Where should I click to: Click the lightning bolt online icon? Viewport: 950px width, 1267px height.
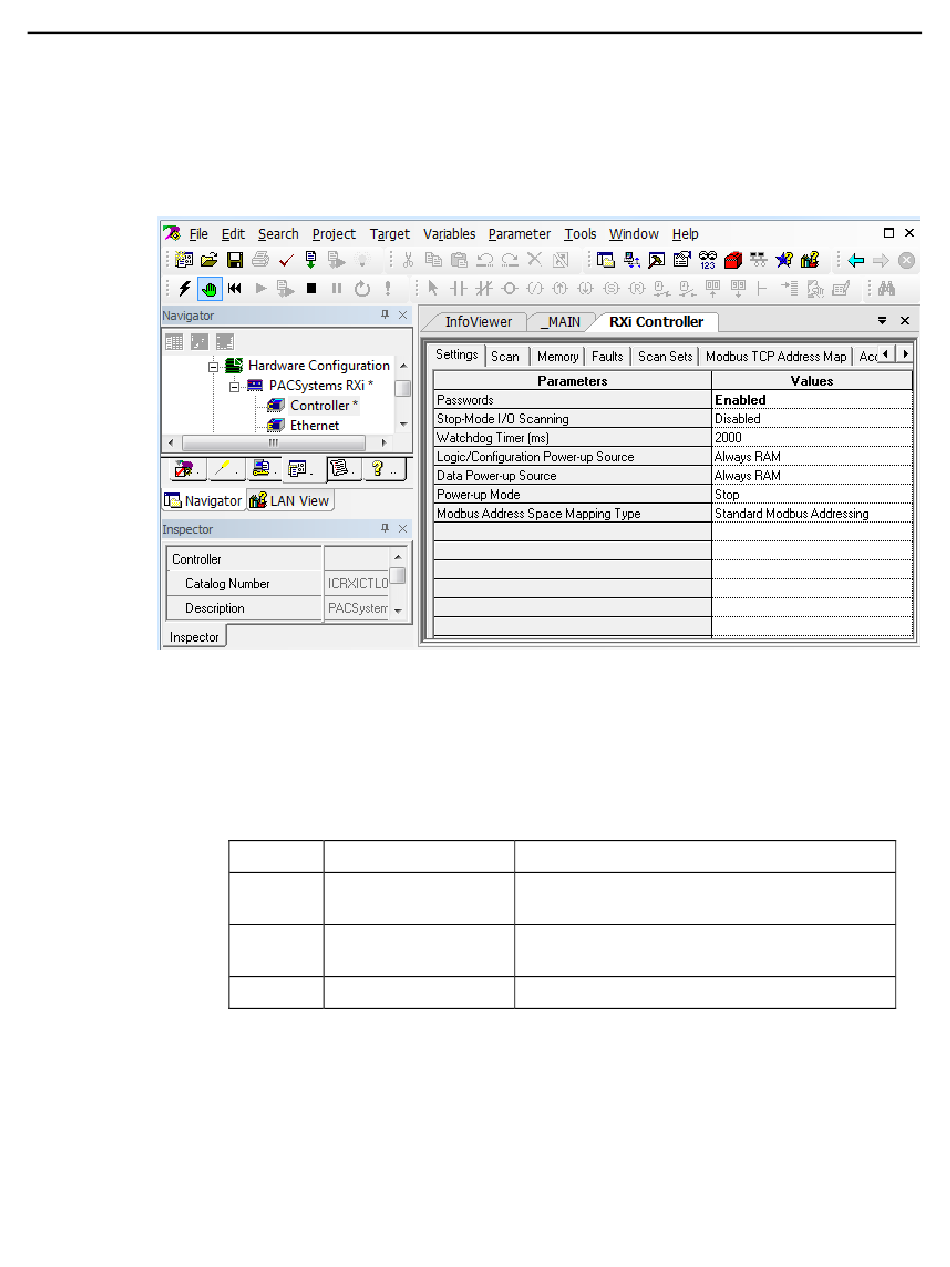coord(185,288)
